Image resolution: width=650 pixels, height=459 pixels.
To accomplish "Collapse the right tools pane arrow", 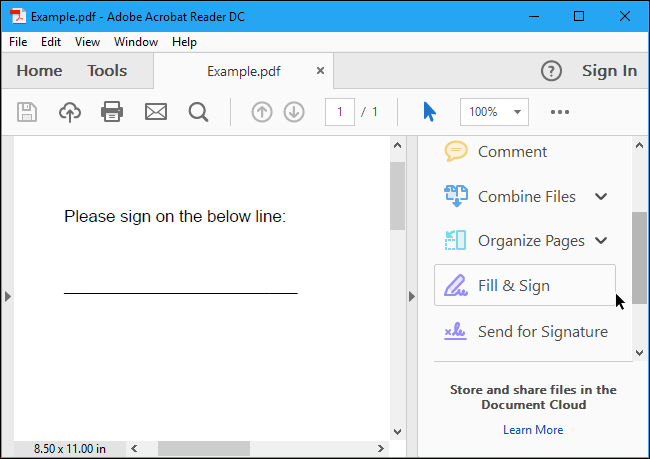I will click(x=410, y=296).
